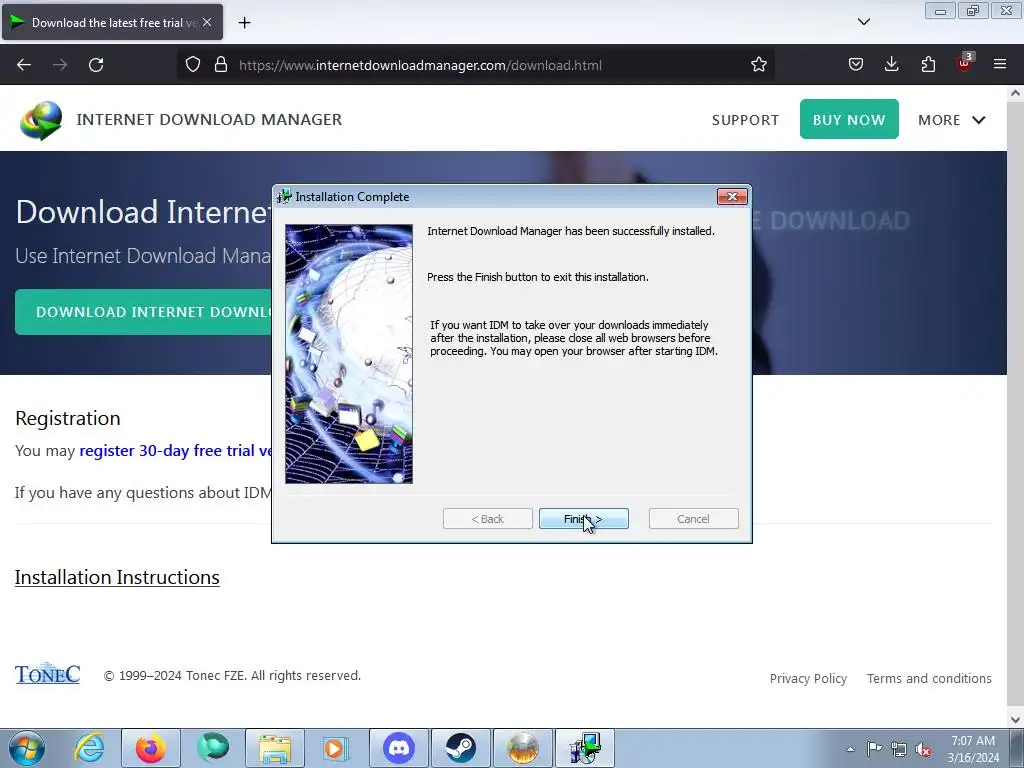Click the green DOWNLOAD INTERNET DOWNLOAD button

(x=144, y=312)
